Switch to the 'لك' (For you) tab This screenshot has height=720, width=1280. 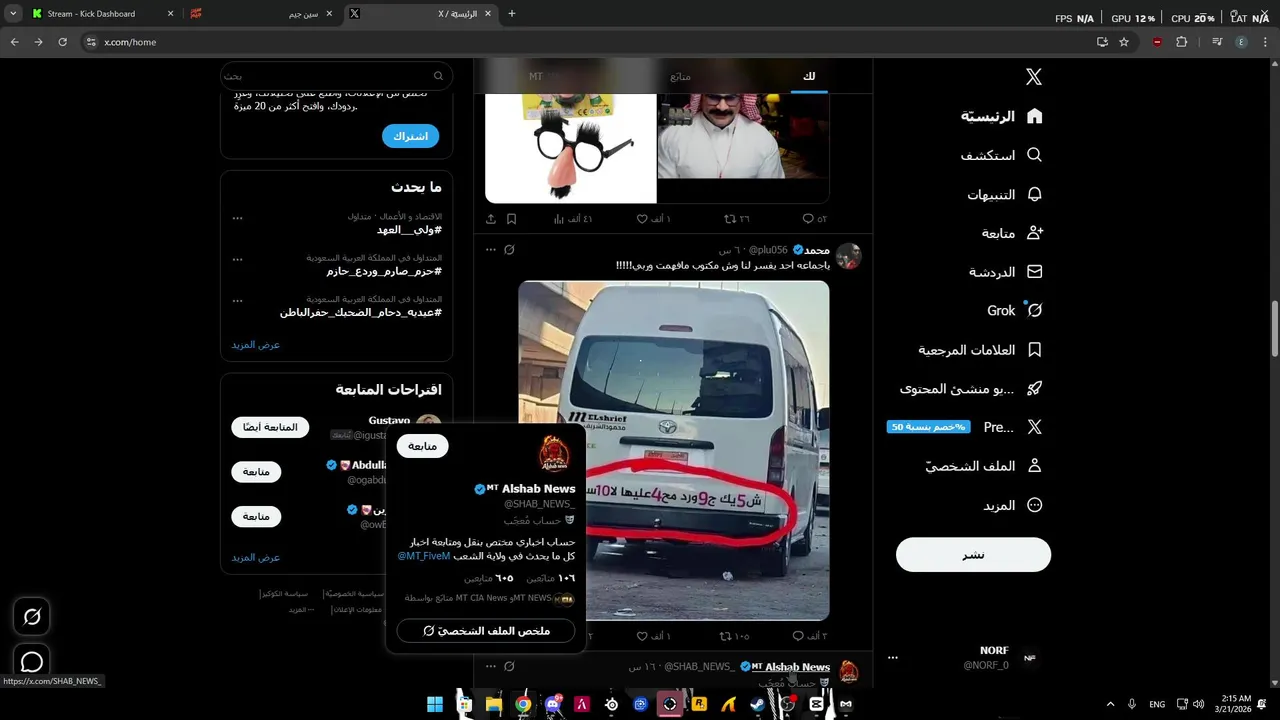click(809, 76)
